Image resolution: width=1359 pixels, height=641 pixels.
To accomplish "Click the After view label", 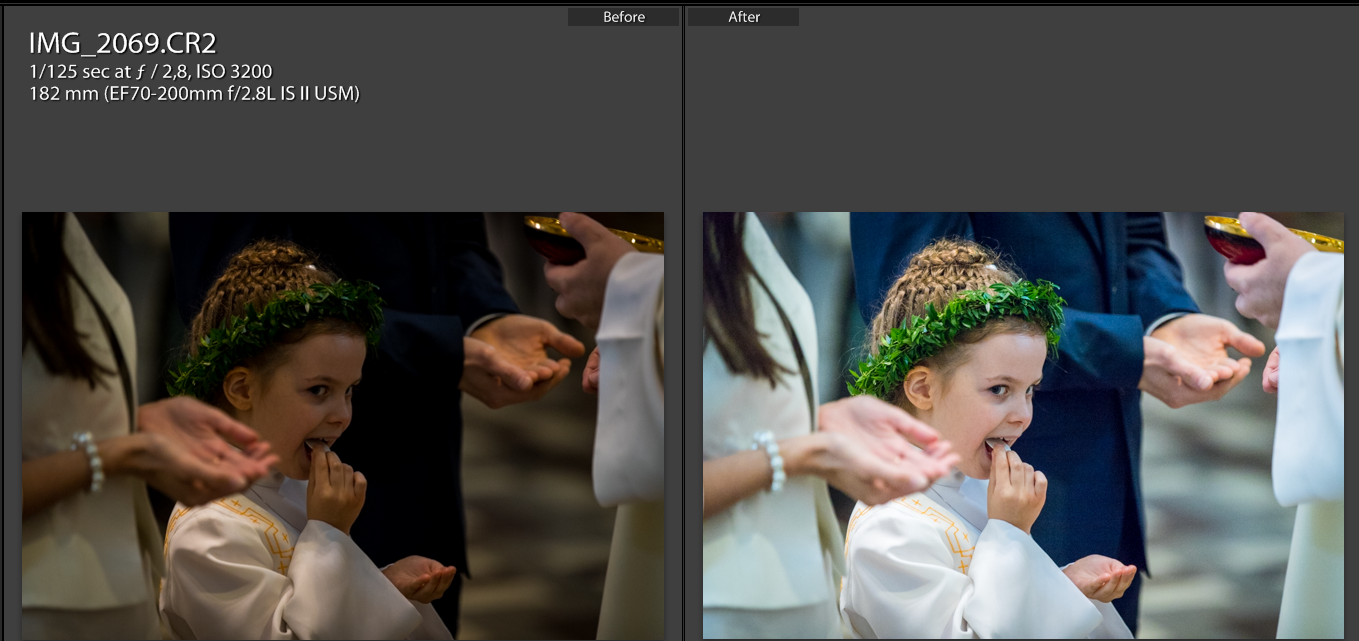I will point(743,17).
